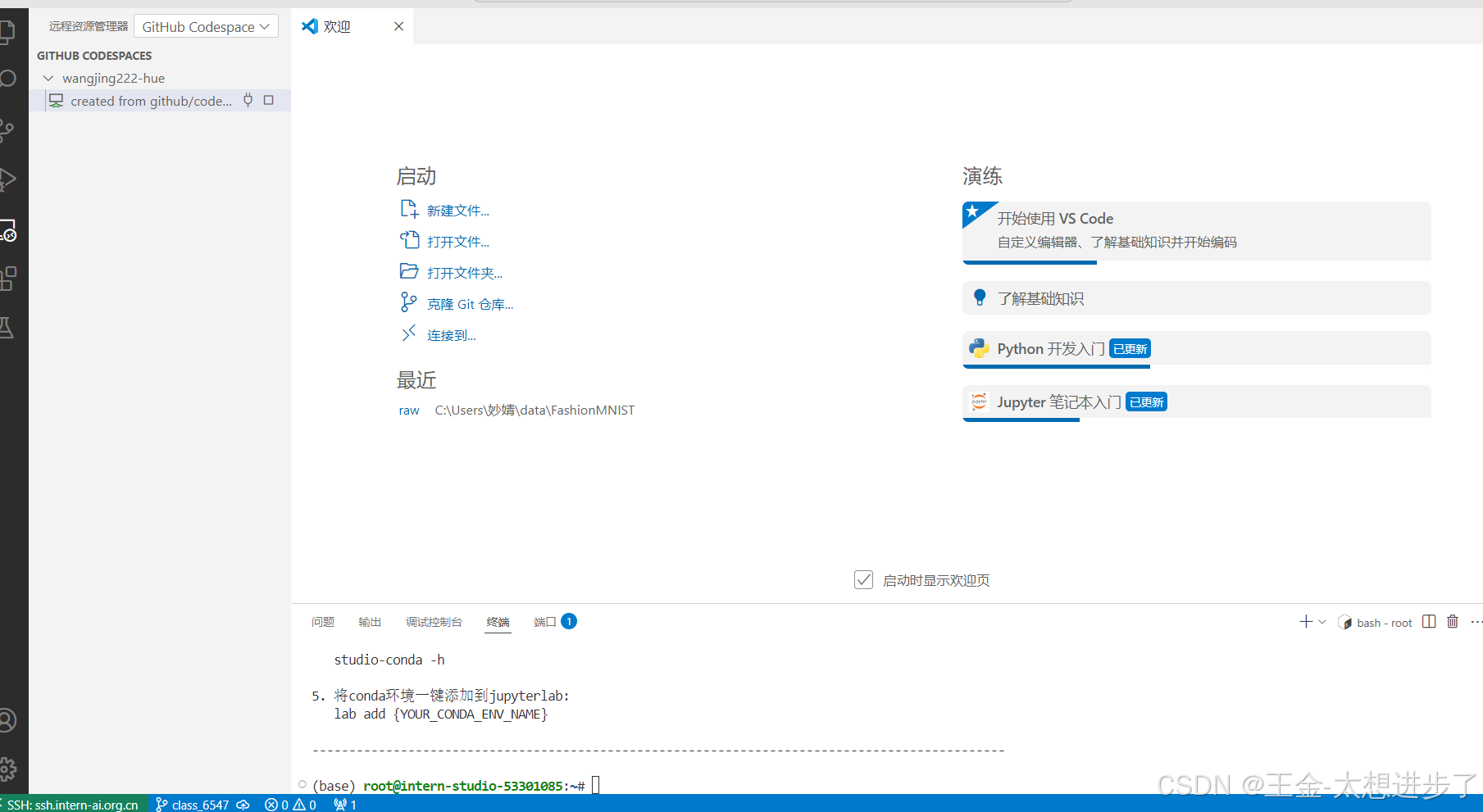Open the new terminal profile dropdown arrow
The height and width of the screenshot is (812, 1483).
[1322, 622]
